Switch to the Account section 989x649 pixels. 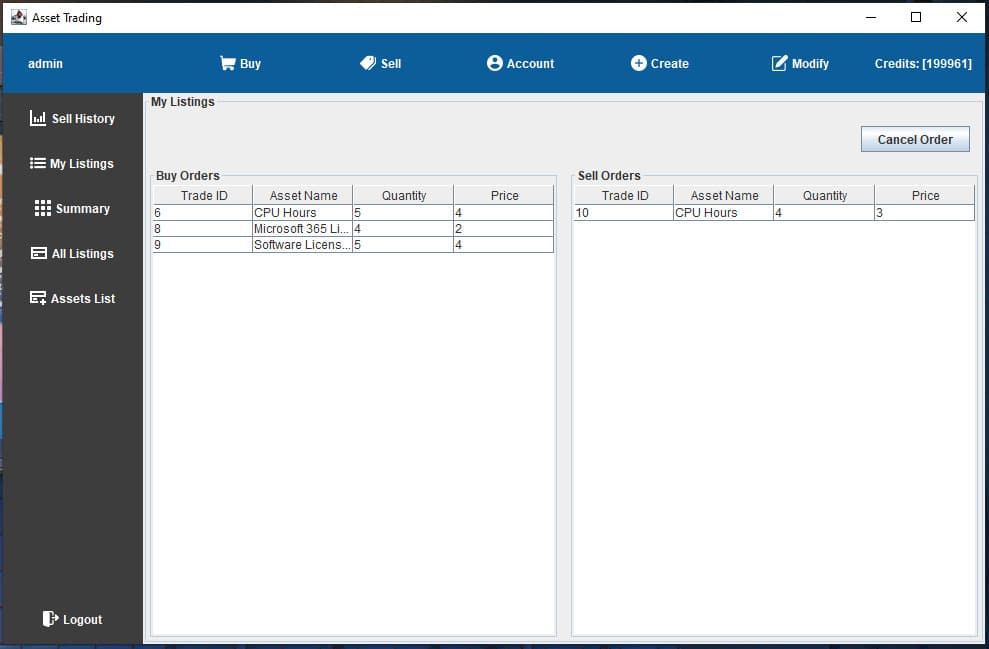520,63
